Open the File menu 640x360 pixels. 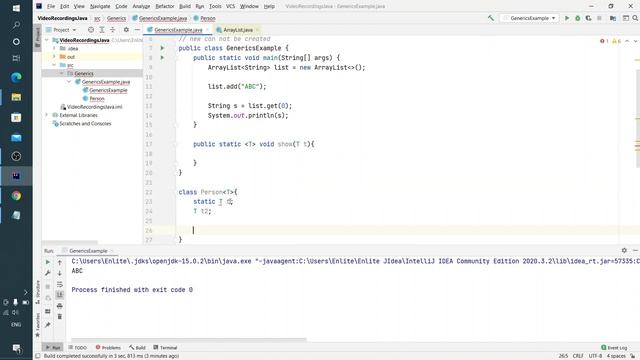pos(51,6)
